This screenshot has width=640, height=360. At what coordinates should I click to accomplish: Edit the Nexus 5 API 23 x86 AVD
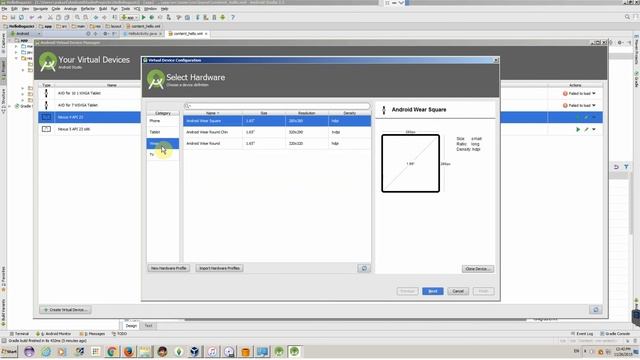pyautogui.click(x=586, y=129)
